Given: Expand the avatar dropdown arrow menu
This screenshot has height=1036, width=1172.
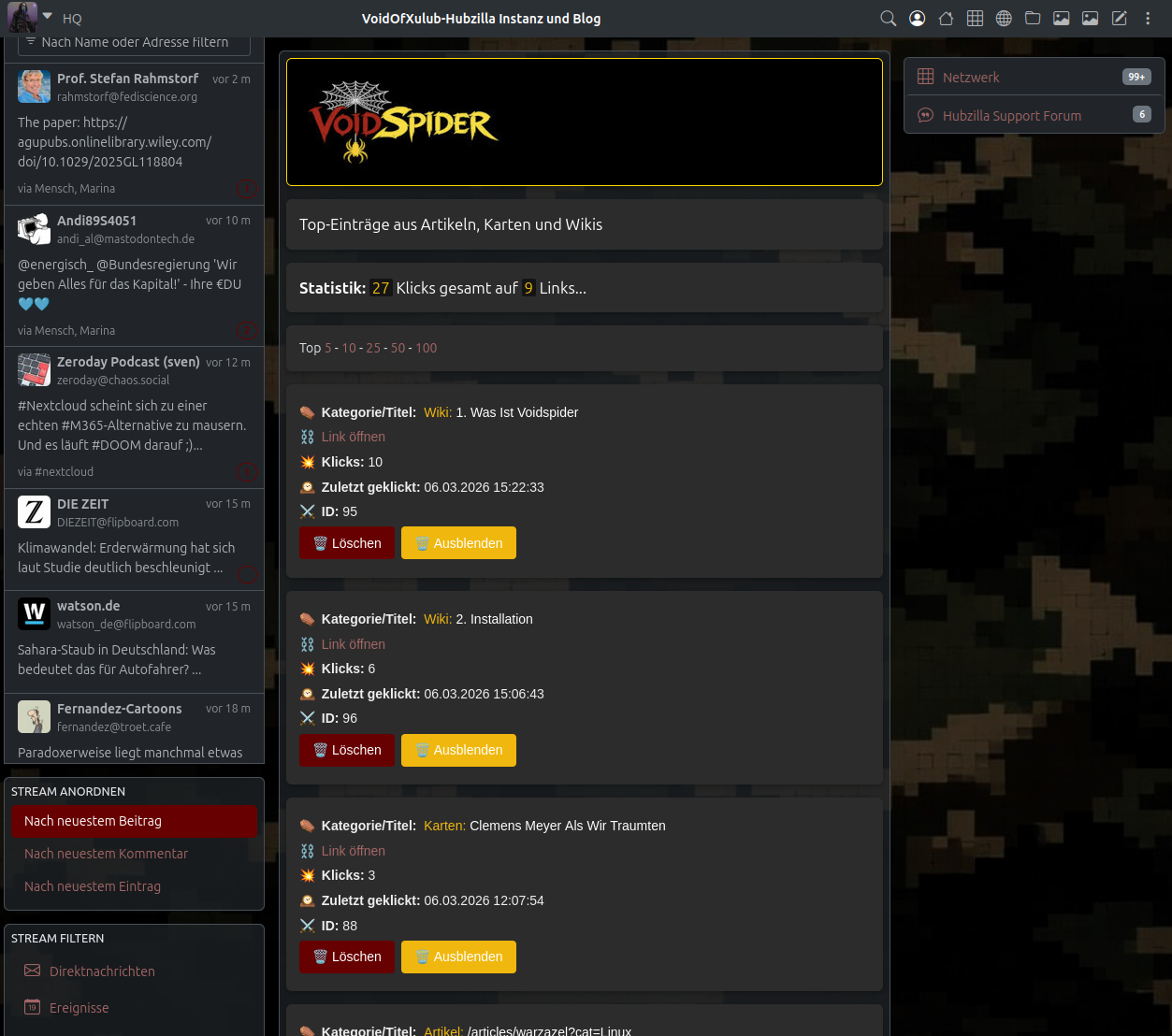Looking at the screenshot, I should pyautogui.click(x=48, y=17).
